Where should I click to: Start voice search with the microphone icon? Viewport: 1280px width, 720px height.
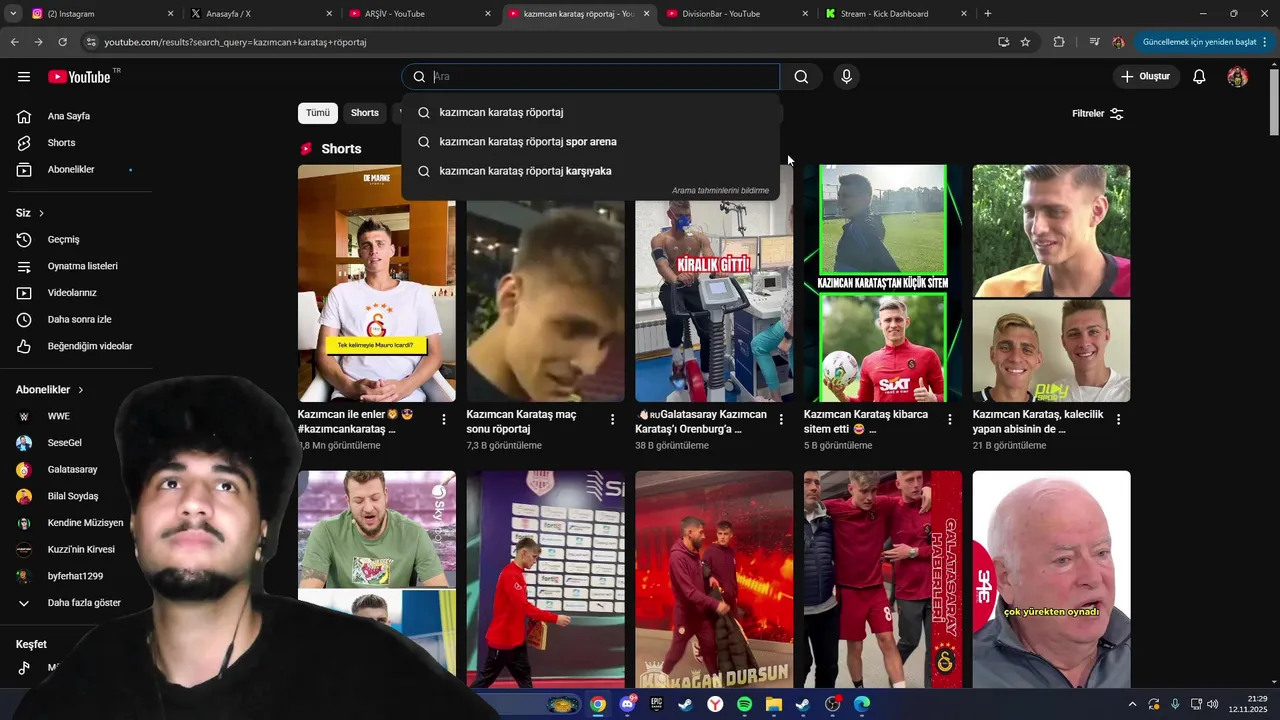point(847,77)
